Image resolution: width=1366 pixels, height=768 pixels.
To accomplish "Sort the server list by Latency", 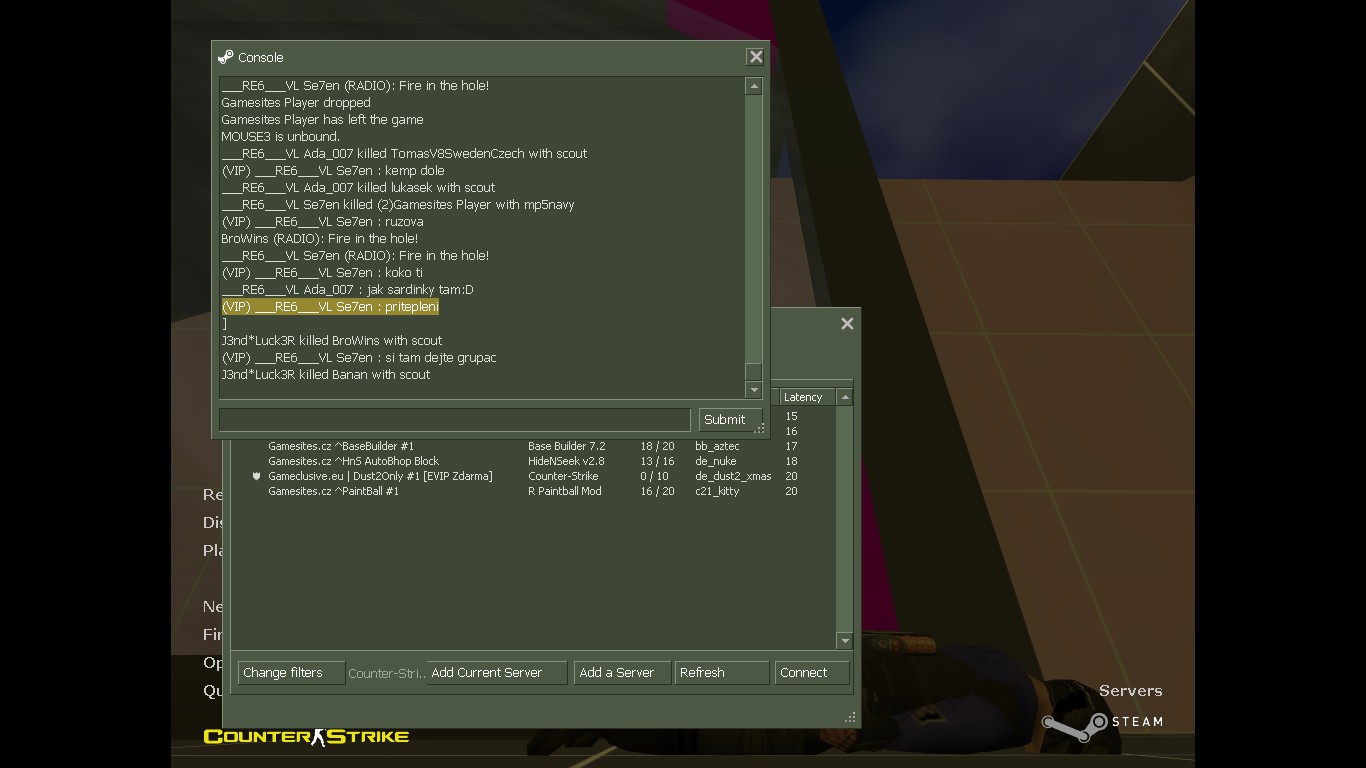I will [807, 397].
